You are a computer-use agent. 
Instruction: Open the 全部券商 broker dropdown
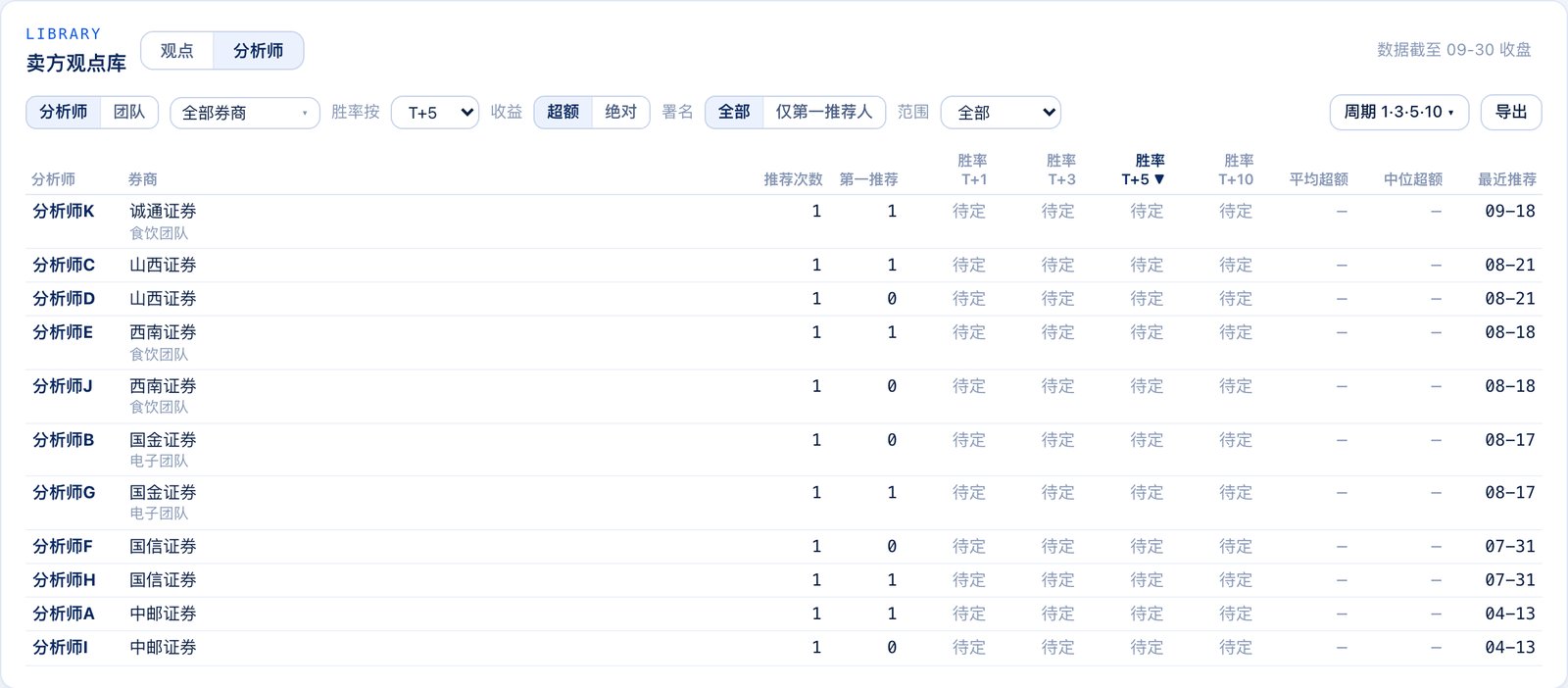pyautogui.click(x=245, y=113)
